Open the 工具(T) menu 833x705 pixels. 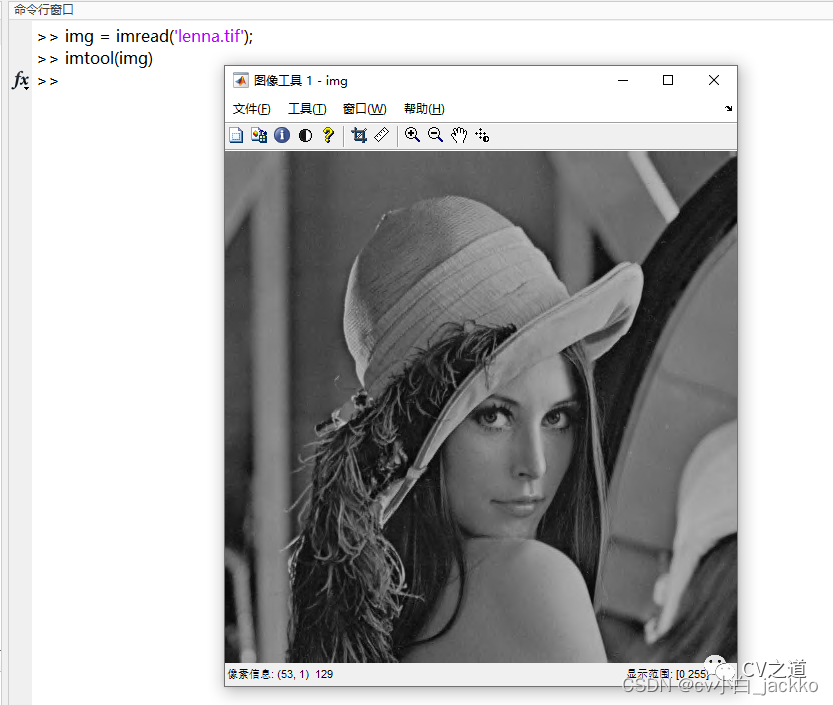point(307,109)
